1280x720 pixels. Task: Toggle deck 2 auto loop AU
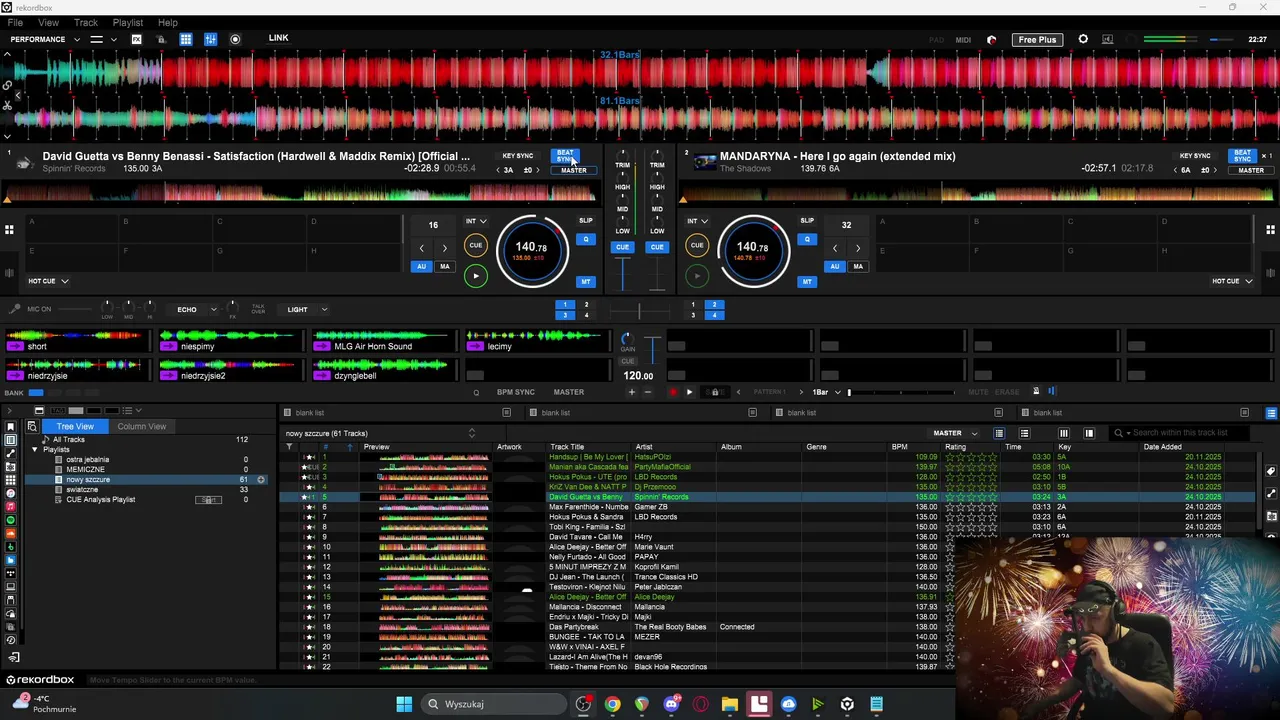(x=834, y=267)
